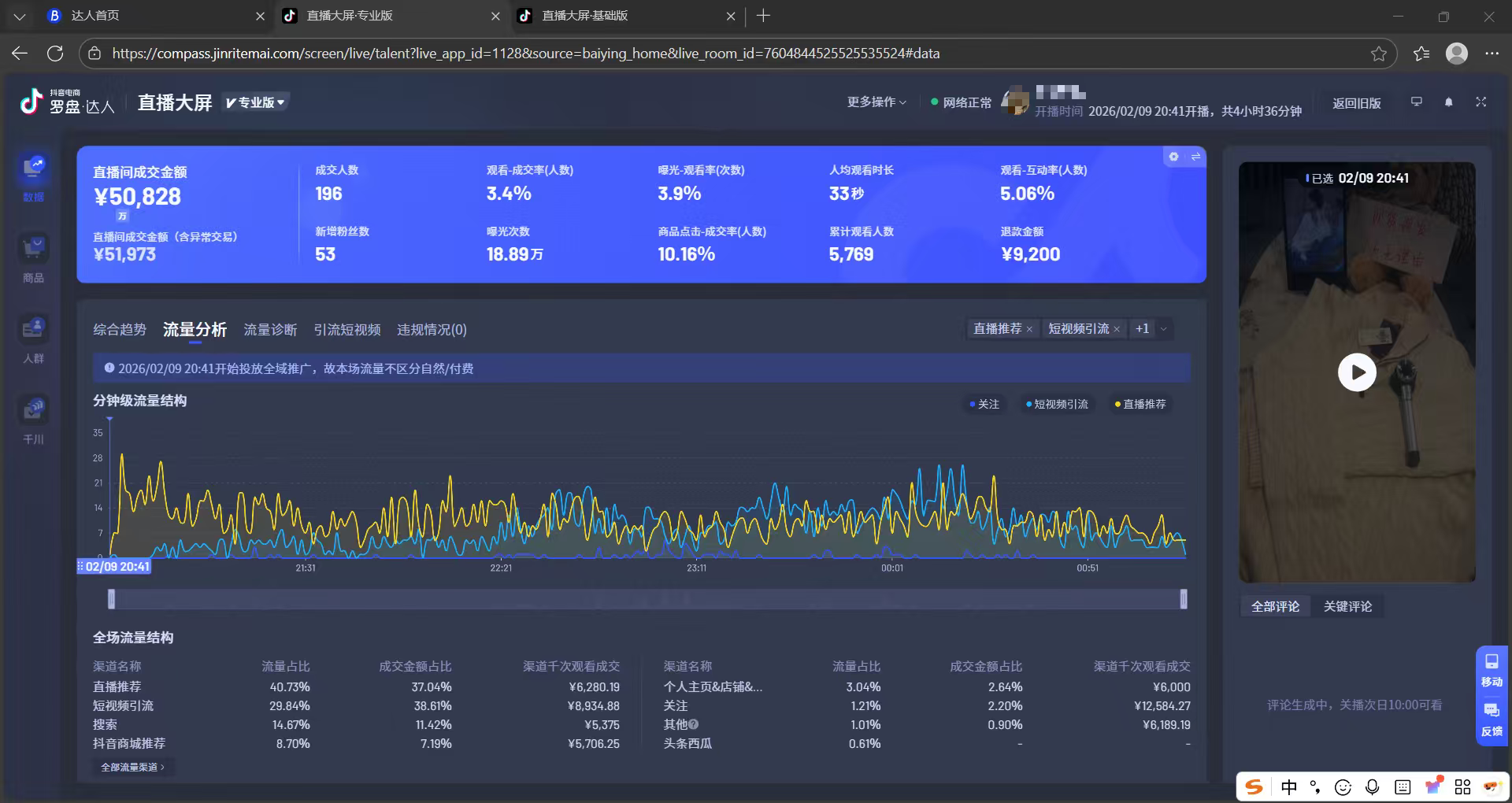Viewport: 1512px width, 803px height.
Task: Switch to the 关键评论 tab
Action: click(x=1347, y=606)
